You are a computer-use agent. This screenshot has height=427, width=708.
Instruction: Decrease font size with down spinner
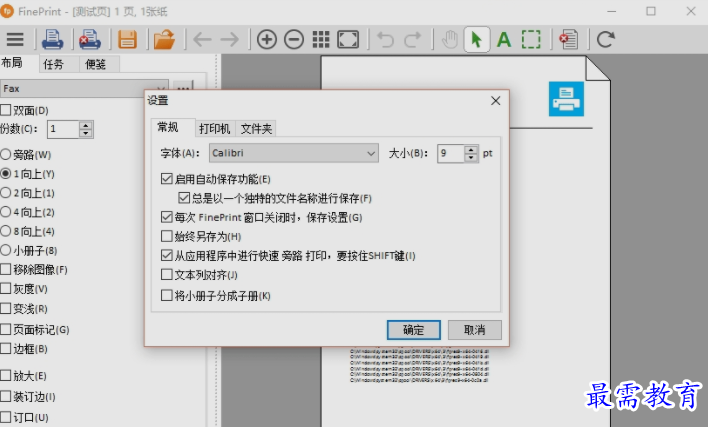[x=471, y=158]
